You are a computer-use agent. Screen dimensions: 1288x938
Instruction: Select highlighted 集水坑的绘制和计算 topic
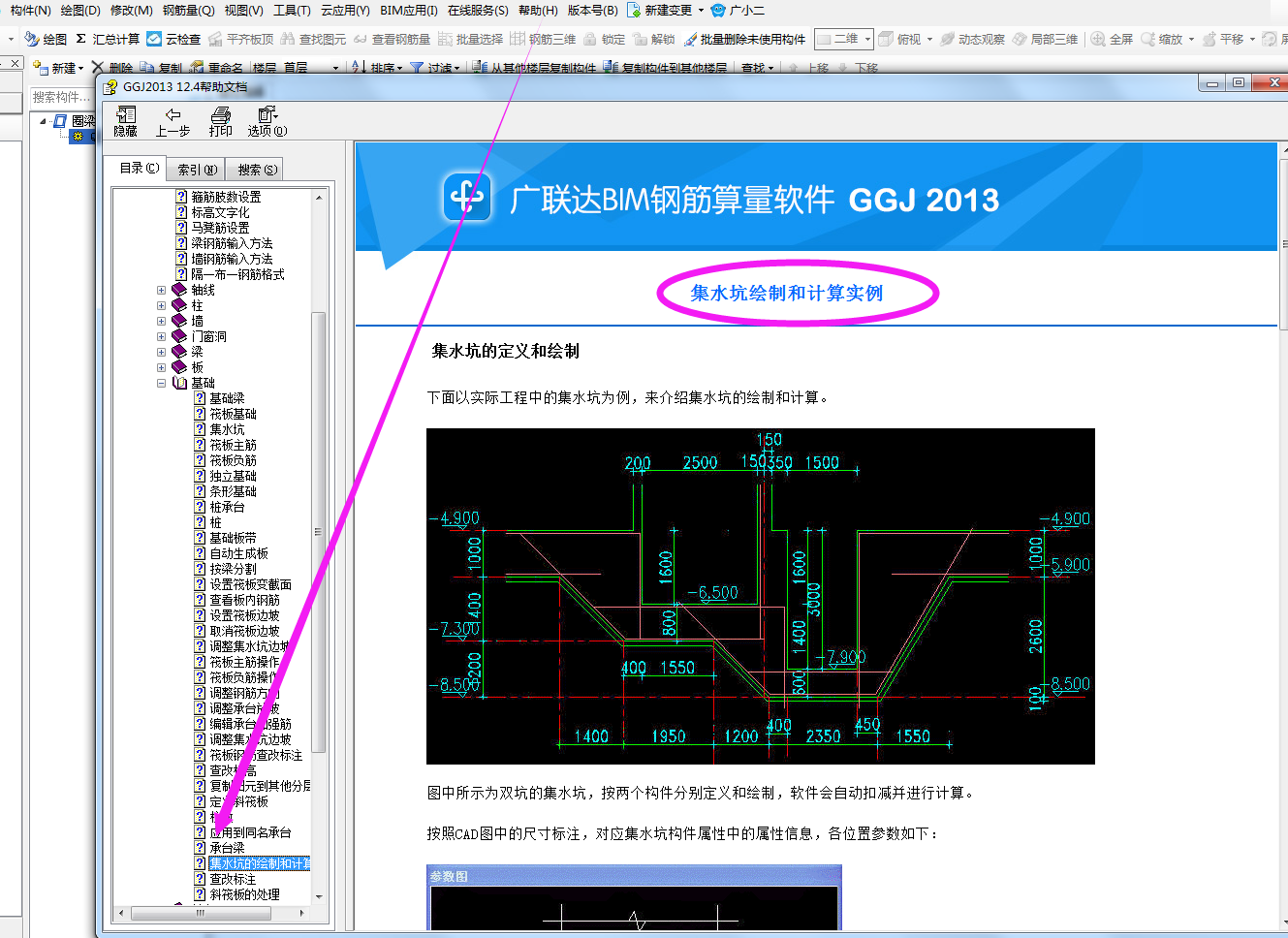pos(260,863)
